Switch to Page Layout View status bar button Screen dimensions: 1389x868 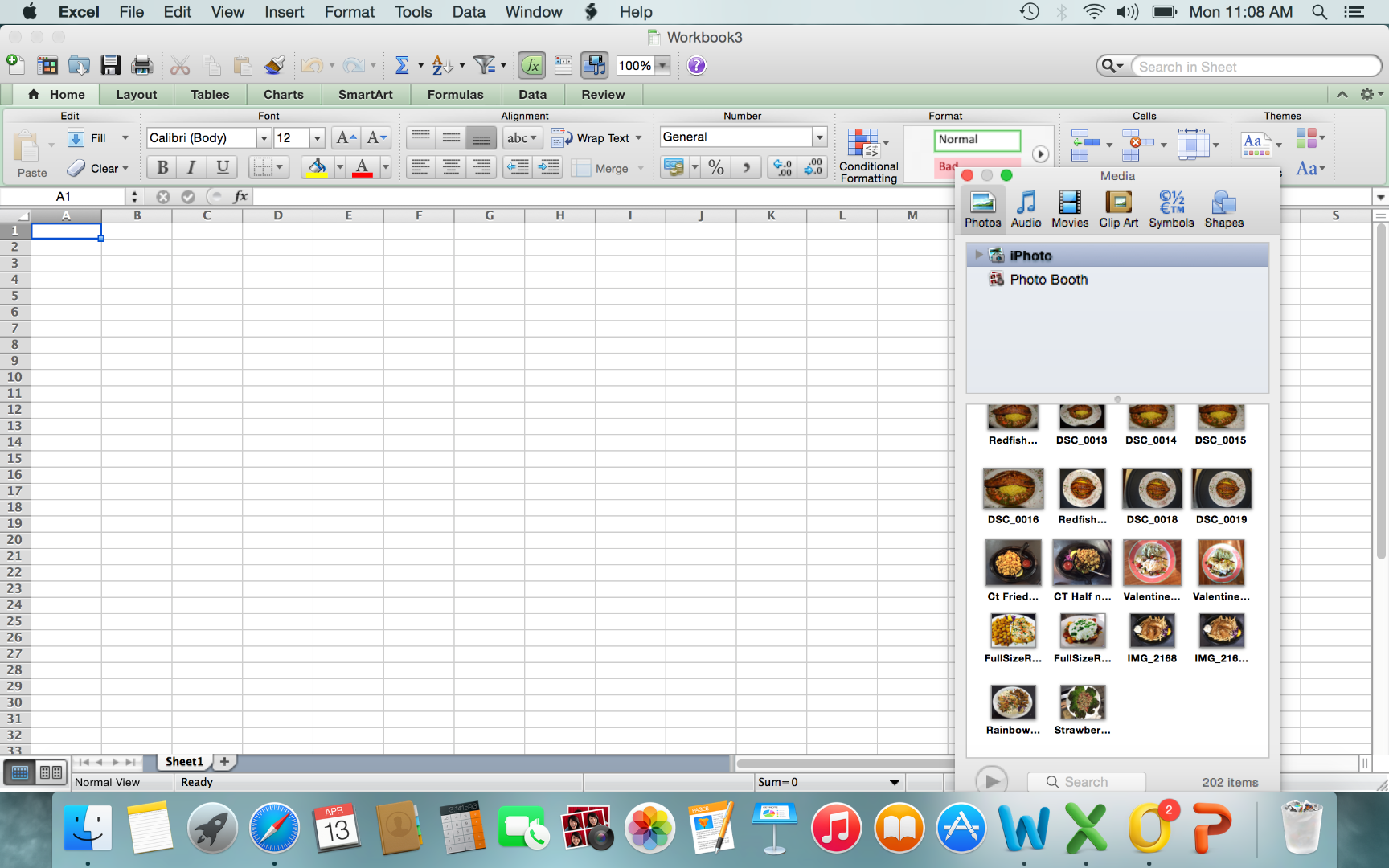51,773
